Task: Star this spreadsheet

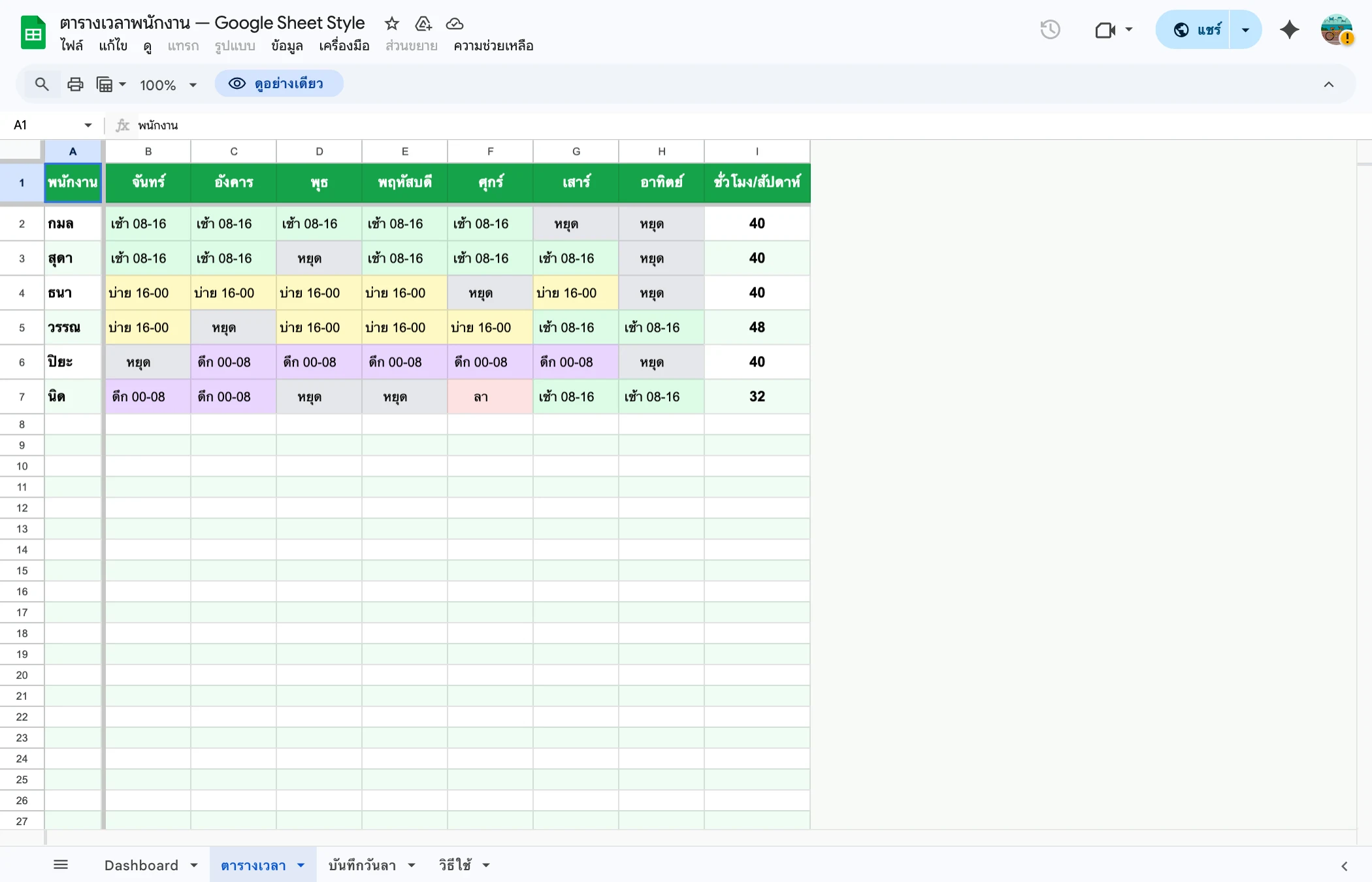Action: [391, 24]
